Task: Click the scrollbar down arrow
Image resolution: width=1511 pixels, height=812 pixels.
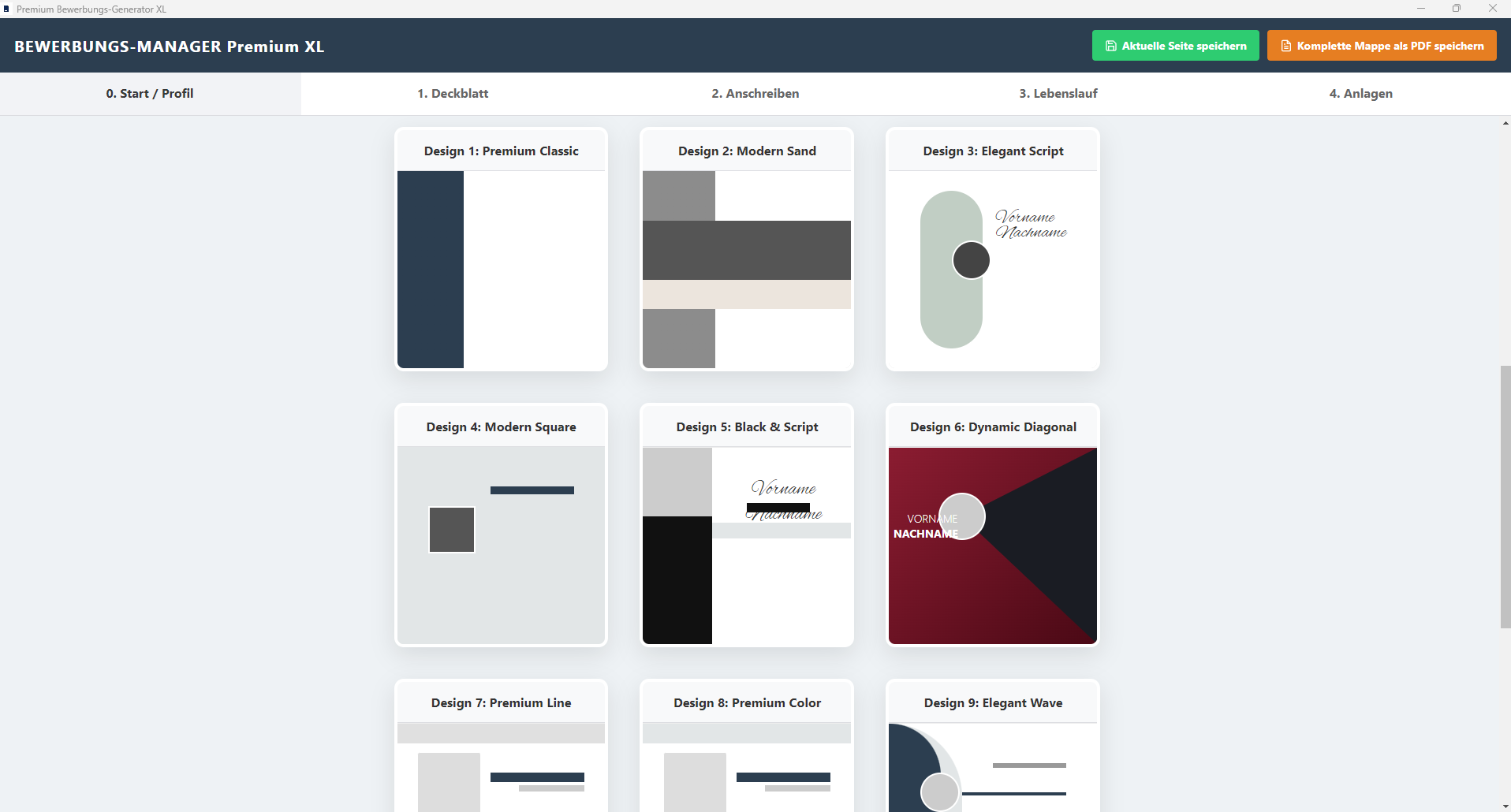Action: click(x=1505, y=806)
